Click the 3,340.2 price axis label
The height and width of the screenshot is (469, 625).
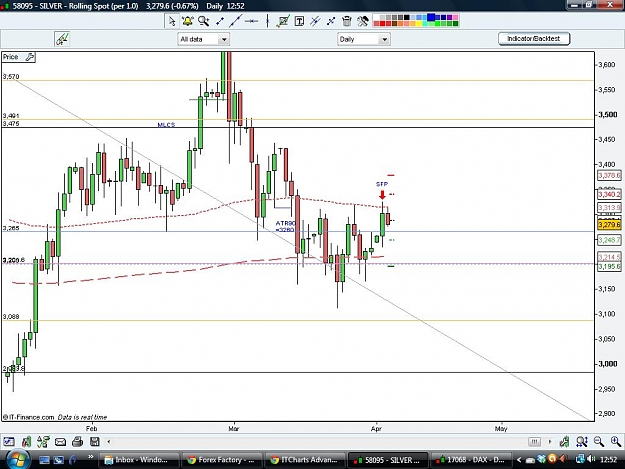coord(609,194)
